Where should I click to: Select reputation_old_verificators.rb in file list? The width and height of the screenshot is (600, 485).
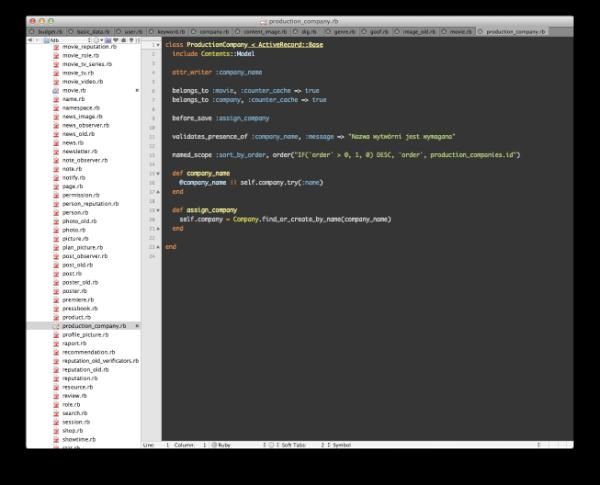(99, 360)
